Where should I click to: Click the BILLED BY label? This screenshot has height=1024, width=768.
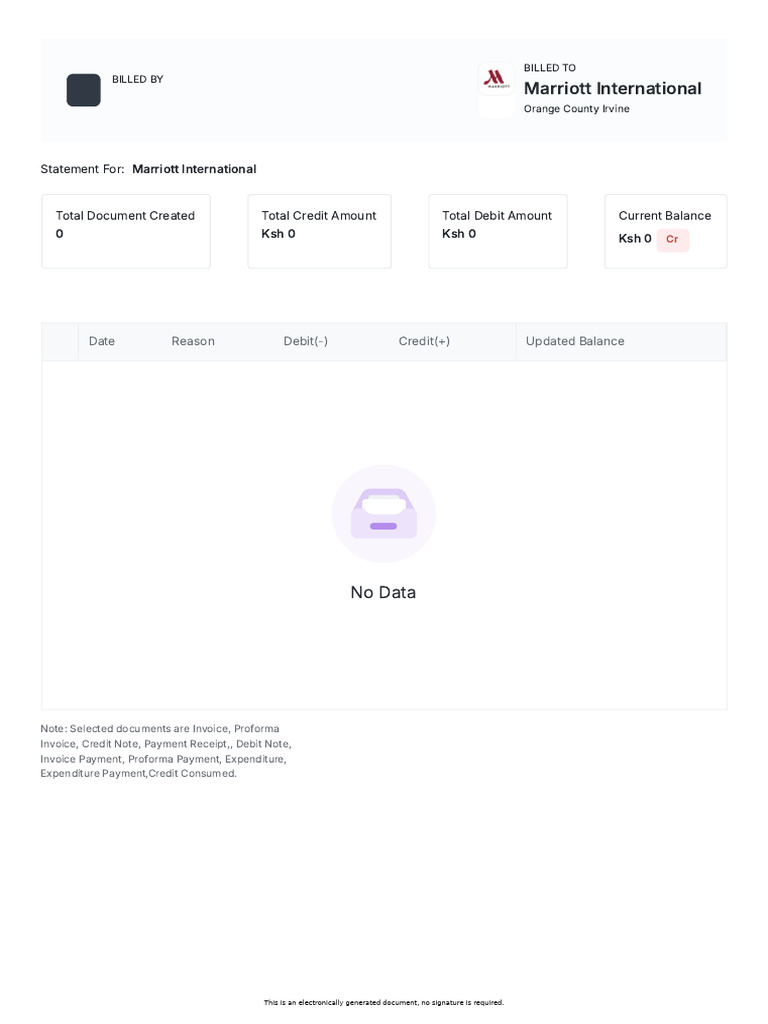tap(137, 80)
